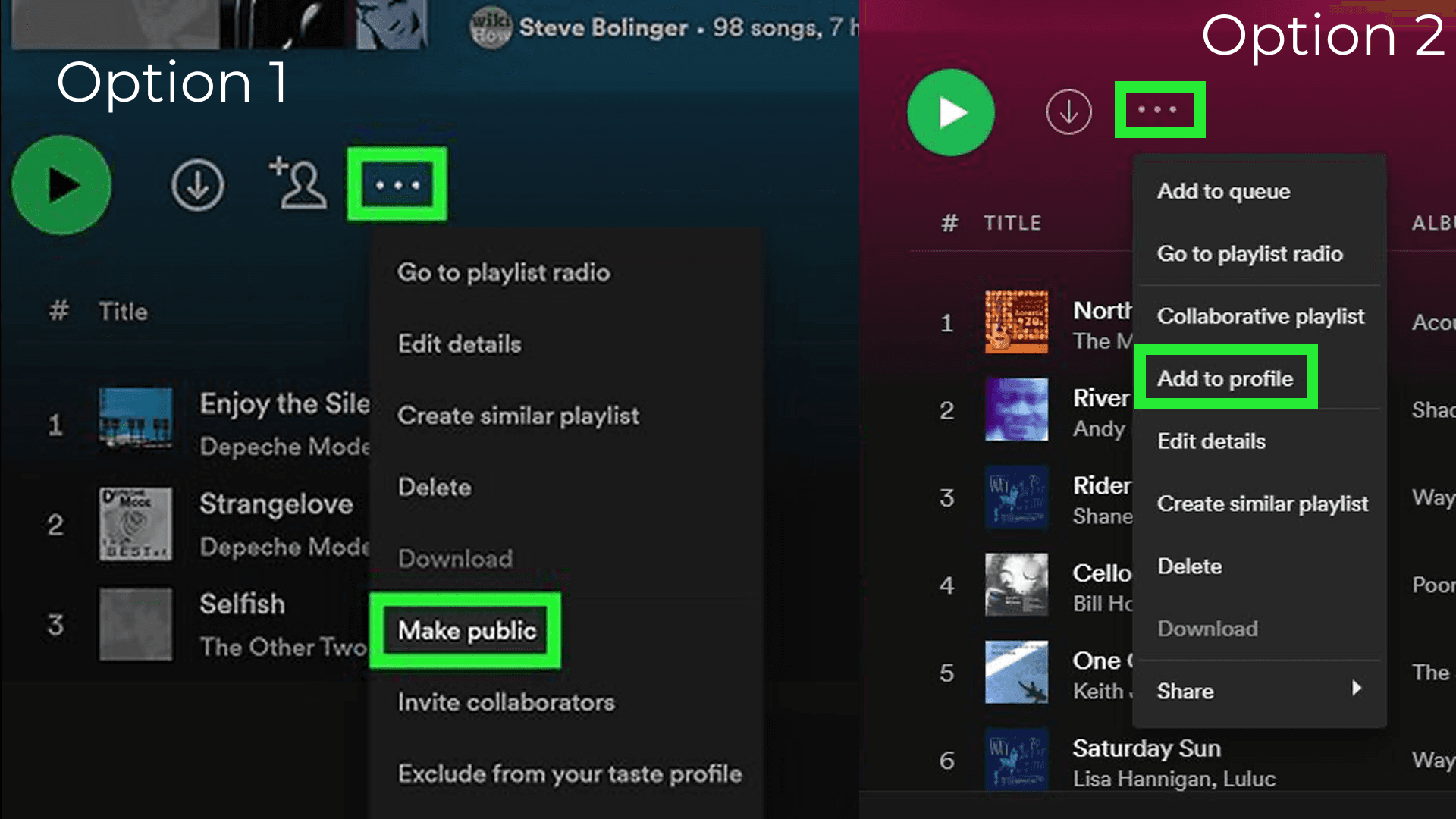Expand the Share submenu
This screenshot has height=819, width=1456.
click(1185, 691)
